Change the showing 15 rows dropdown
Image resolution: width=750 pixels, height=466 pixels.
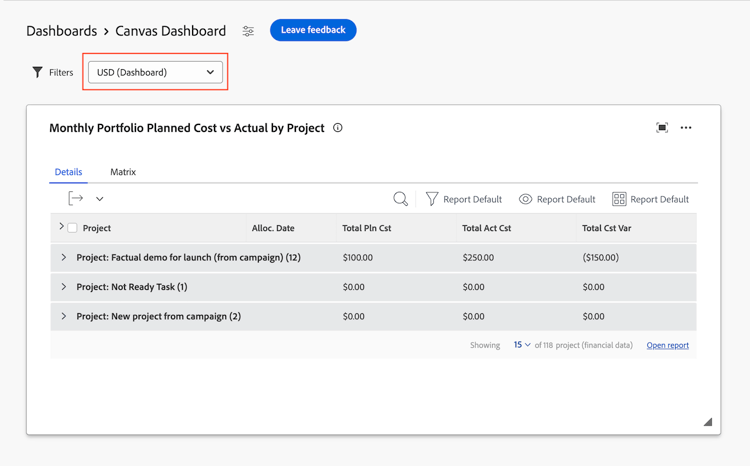522,345
